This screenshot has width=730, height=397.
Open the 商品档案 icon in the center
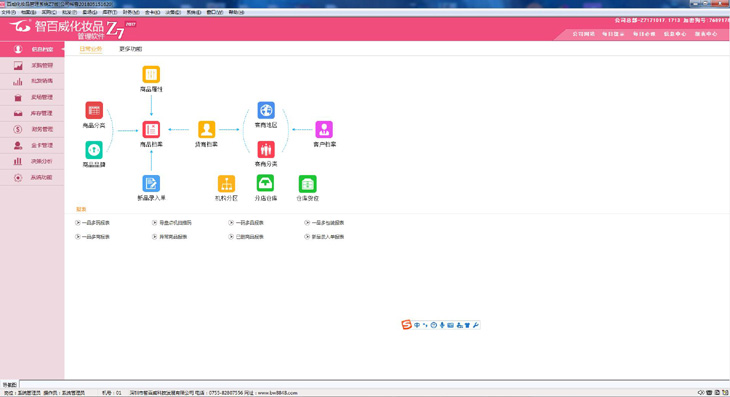(151, 129)
